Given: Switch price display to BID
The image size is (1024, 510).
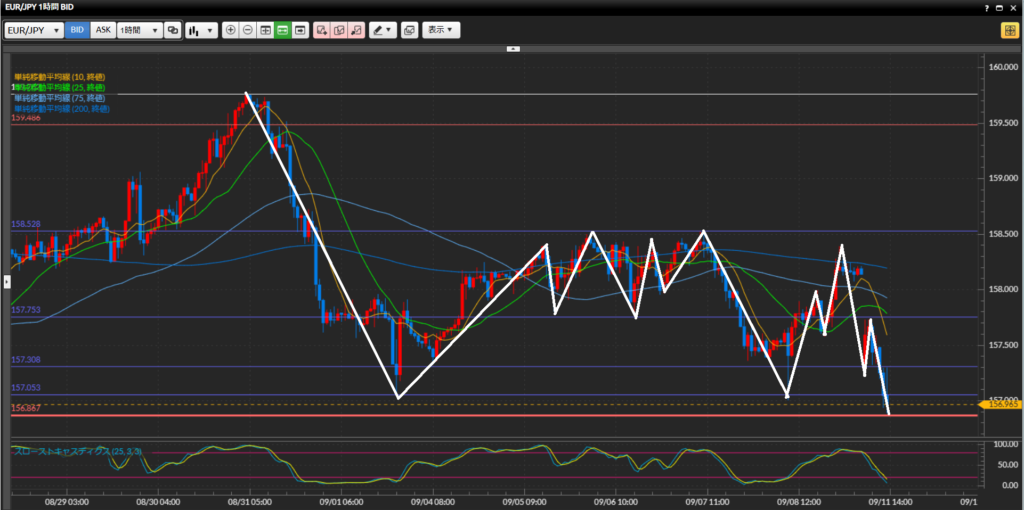Looking at the screenshot, I should (77, 30).
